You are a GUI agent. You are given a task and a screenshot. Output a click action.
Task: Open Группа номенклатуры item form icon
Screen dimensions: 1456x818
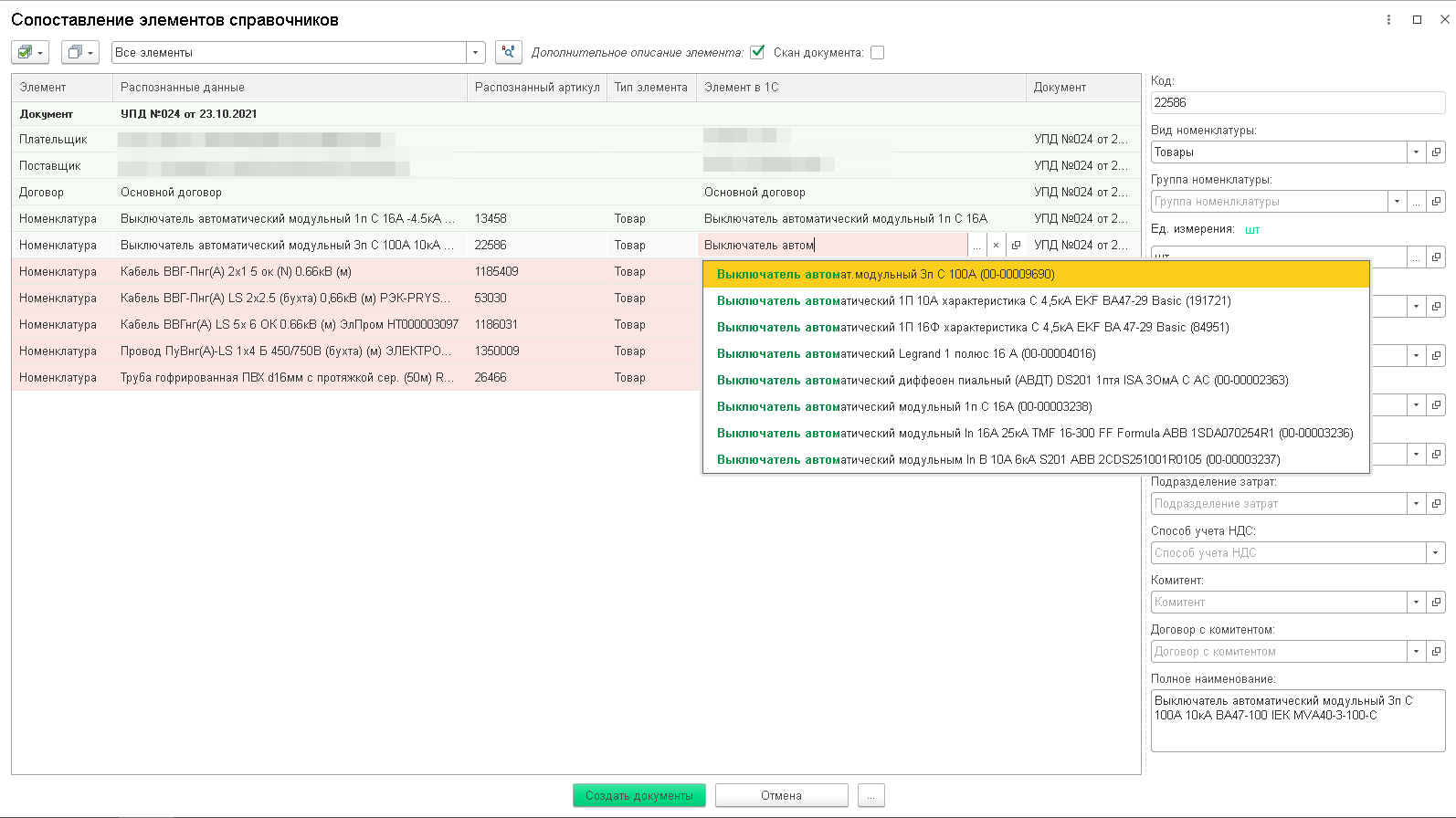(x=1436, y=202)
